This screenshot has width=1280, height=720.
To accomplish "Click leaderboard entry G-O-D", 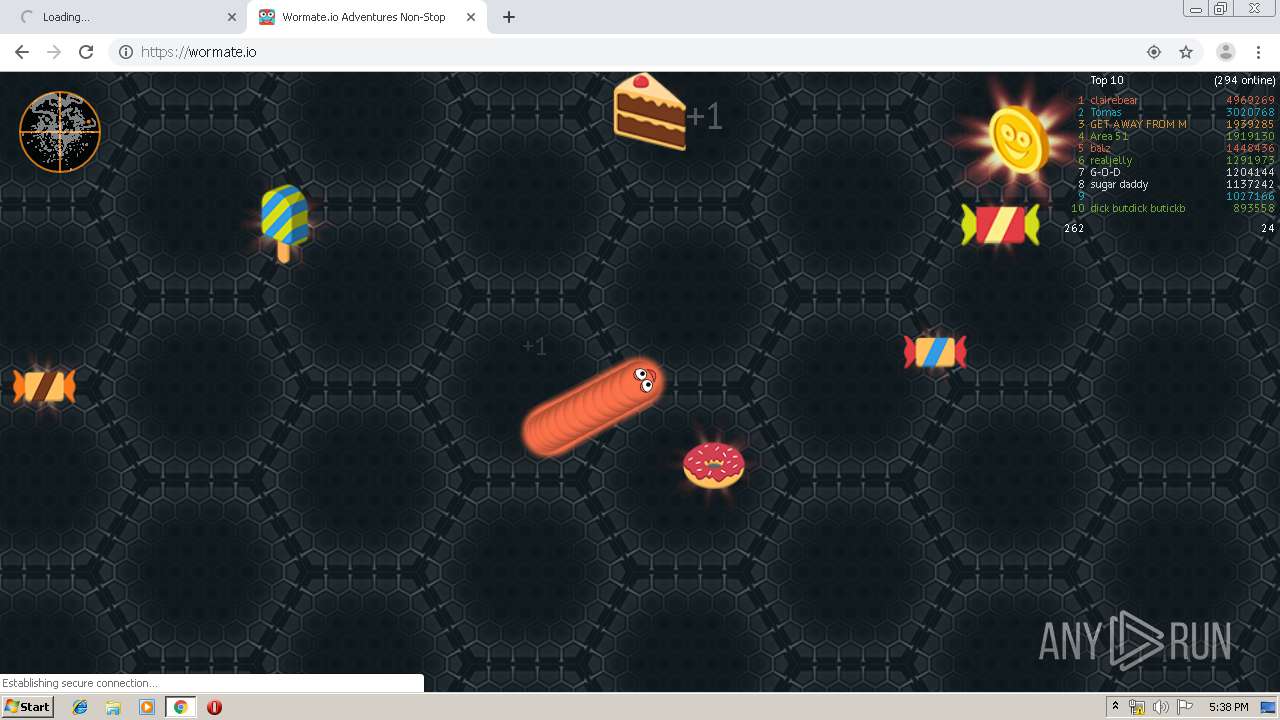I will tap(1105, 172).
